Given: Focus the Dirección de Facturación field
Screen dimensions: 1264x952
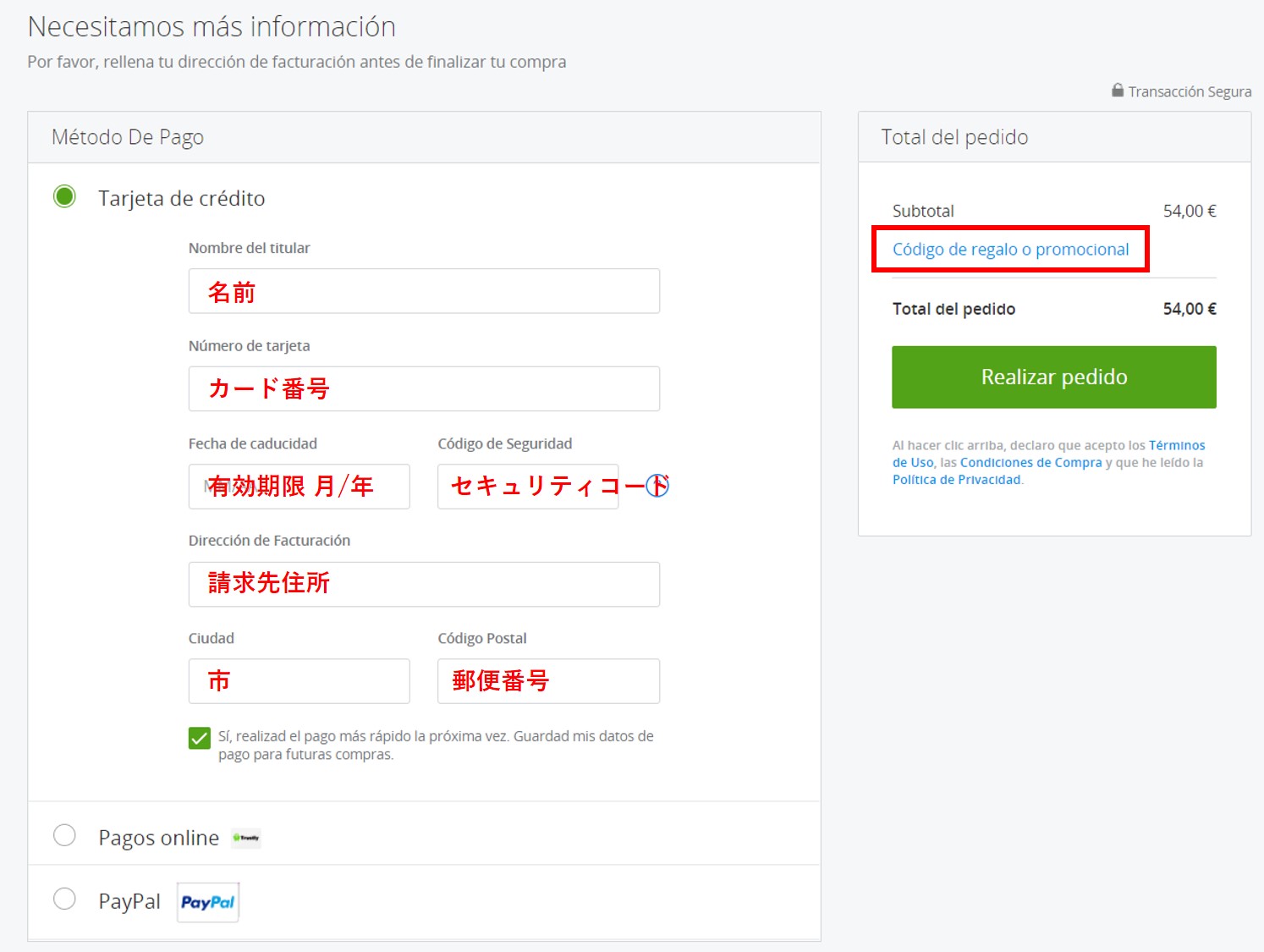Looking at the screenshot, I should (x=423, y=584).
